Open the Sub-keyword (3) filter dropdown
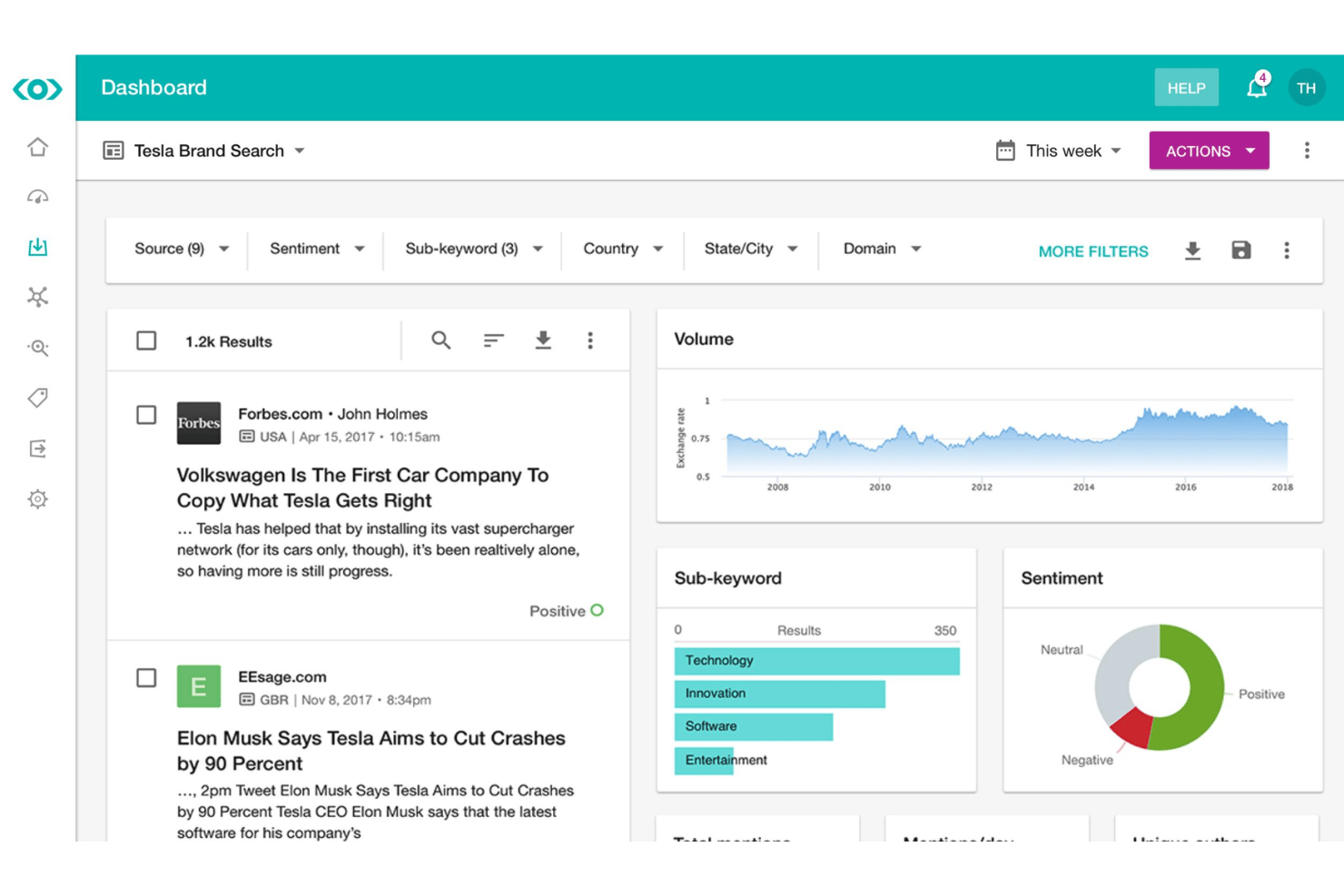Image resolution: width=1344 pixels, height=896 pixels. tap(474, 249)
